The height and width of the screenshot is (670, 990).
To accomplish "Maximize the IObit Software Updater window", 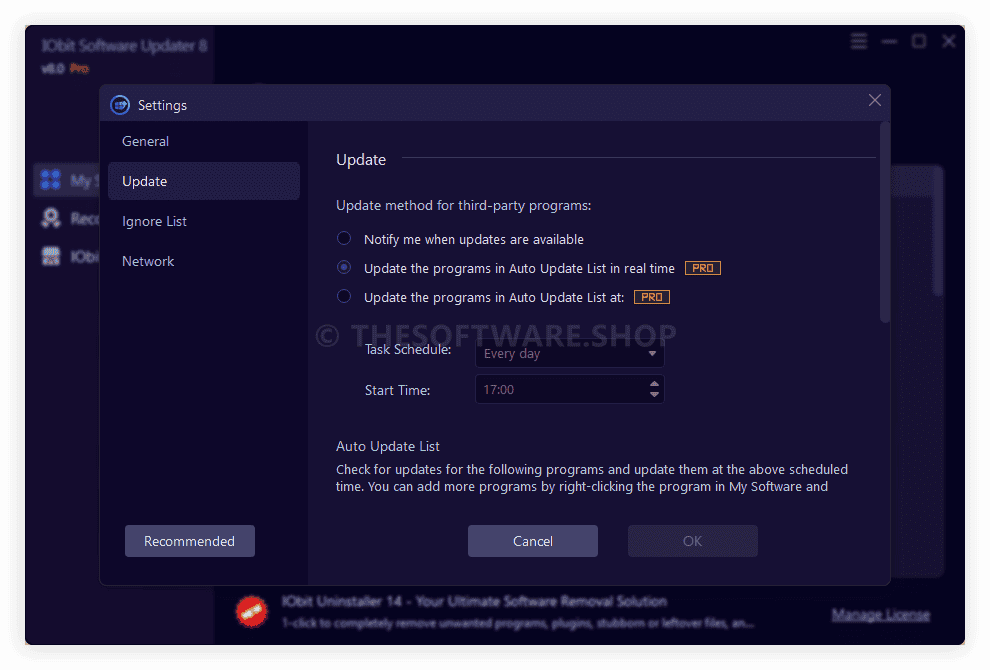I will click(919, 42).
